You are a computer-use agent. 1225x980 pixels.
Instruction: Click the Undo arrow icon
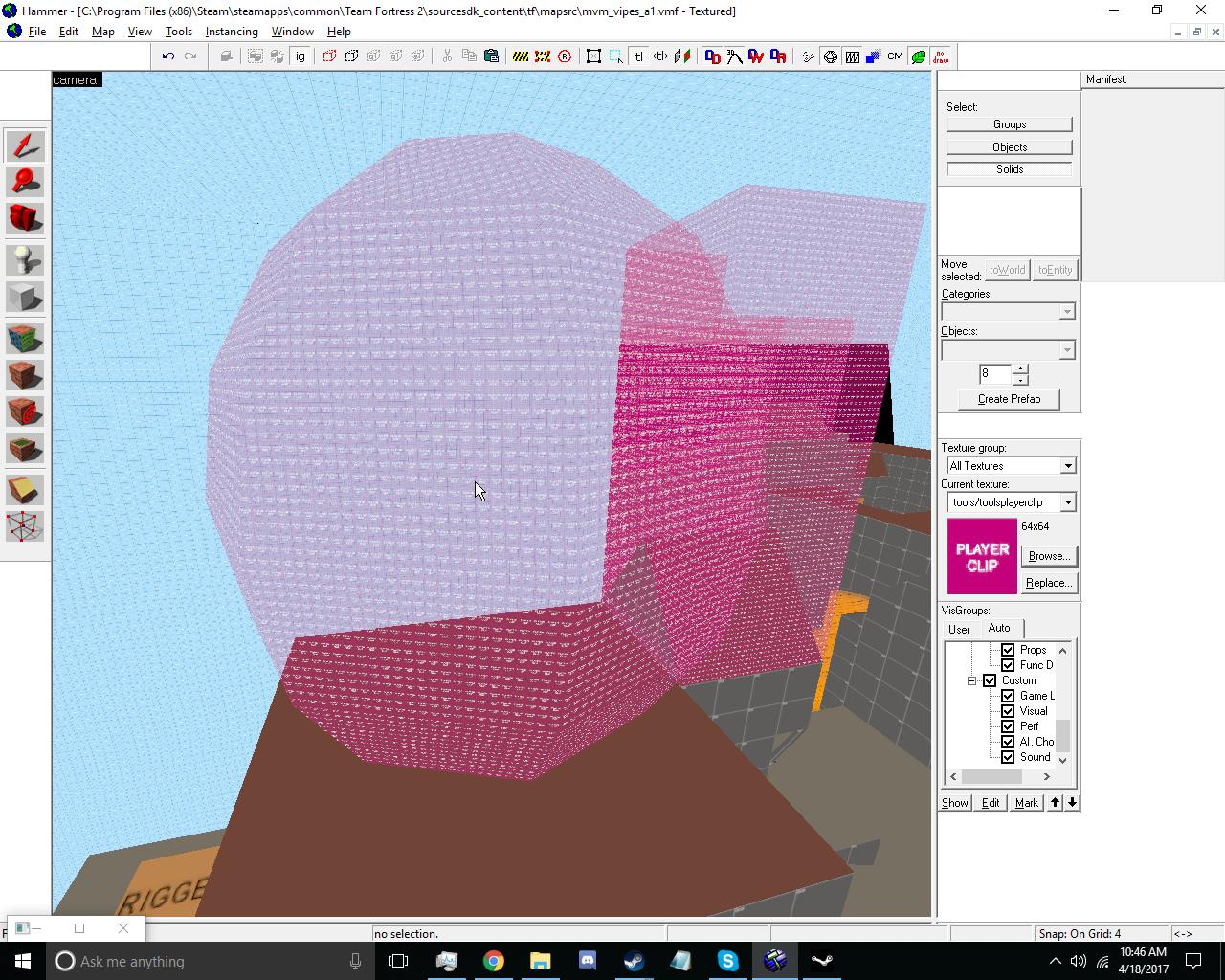point(168,56)
